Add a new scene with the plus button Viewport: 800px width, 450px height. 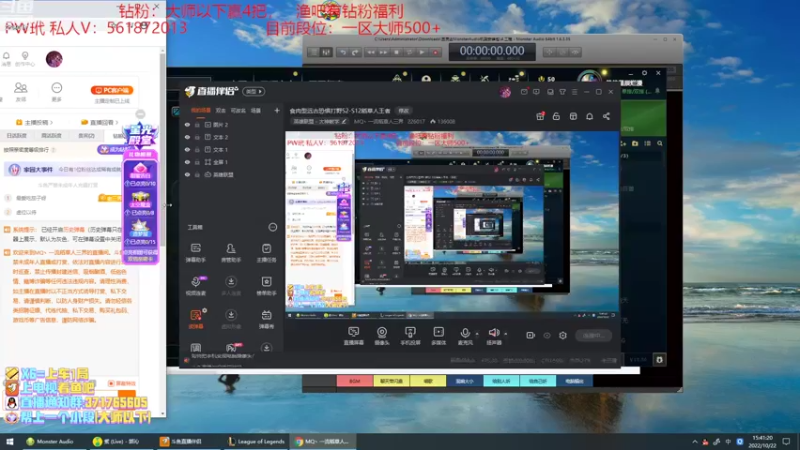(277, 110)
